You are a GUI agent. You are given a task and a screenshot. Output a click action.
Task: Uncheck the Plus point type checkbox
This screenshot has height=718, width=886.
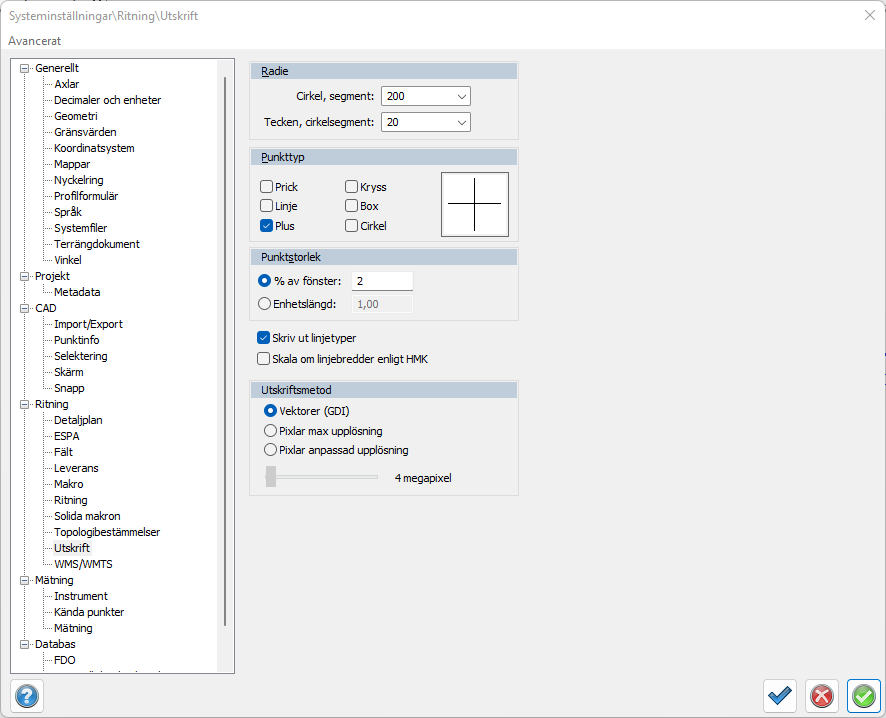267,226
